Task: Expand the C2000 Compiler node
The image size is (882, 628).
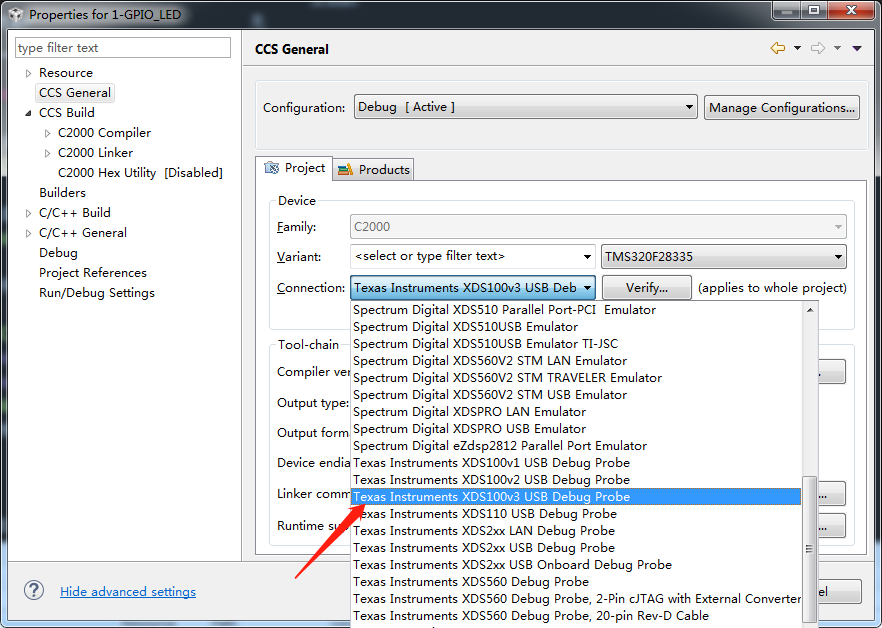Action: 47,133
